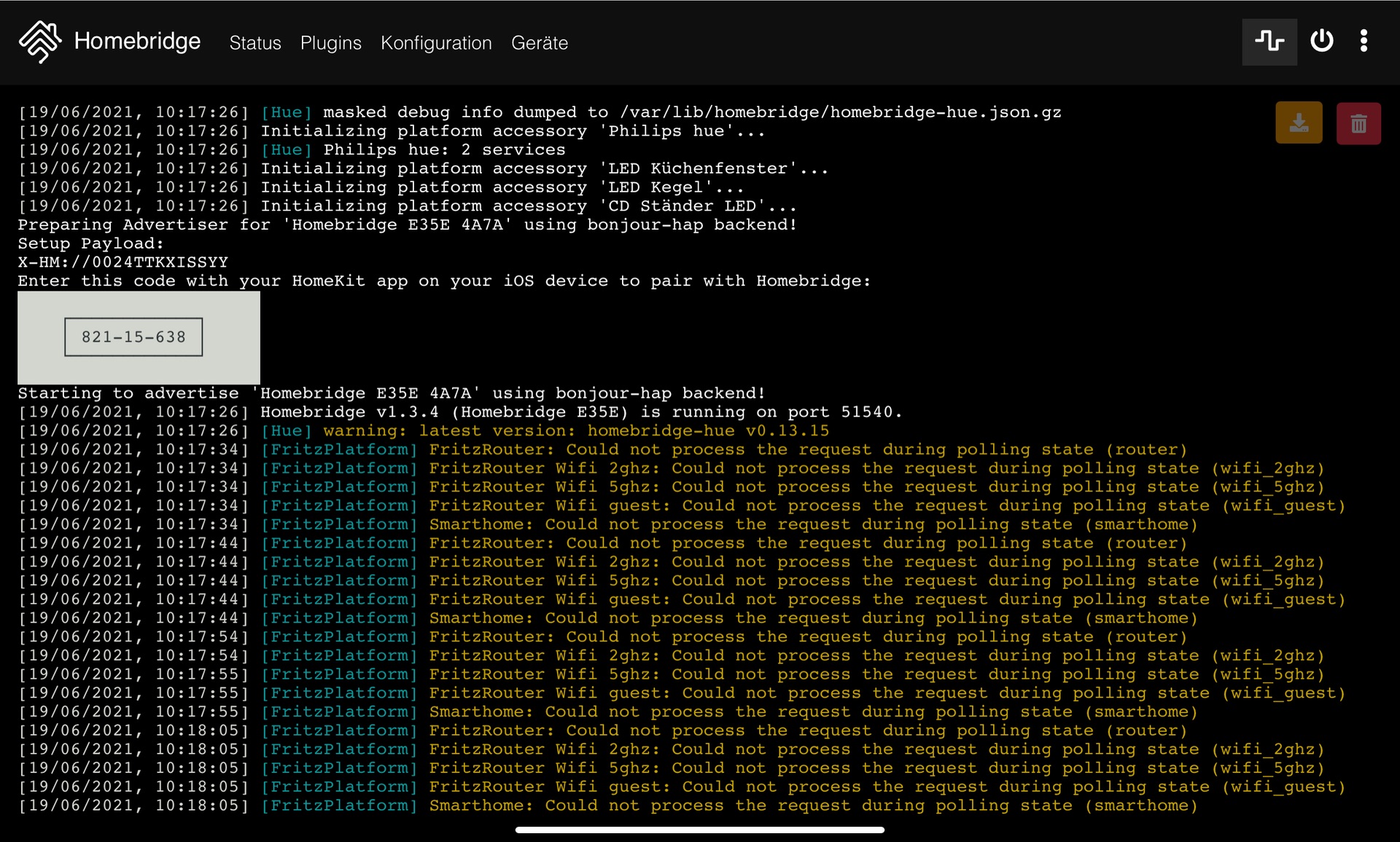Clear the log with red trash button
Screen dimensions: 1400x842
(x=1358, y=123)
